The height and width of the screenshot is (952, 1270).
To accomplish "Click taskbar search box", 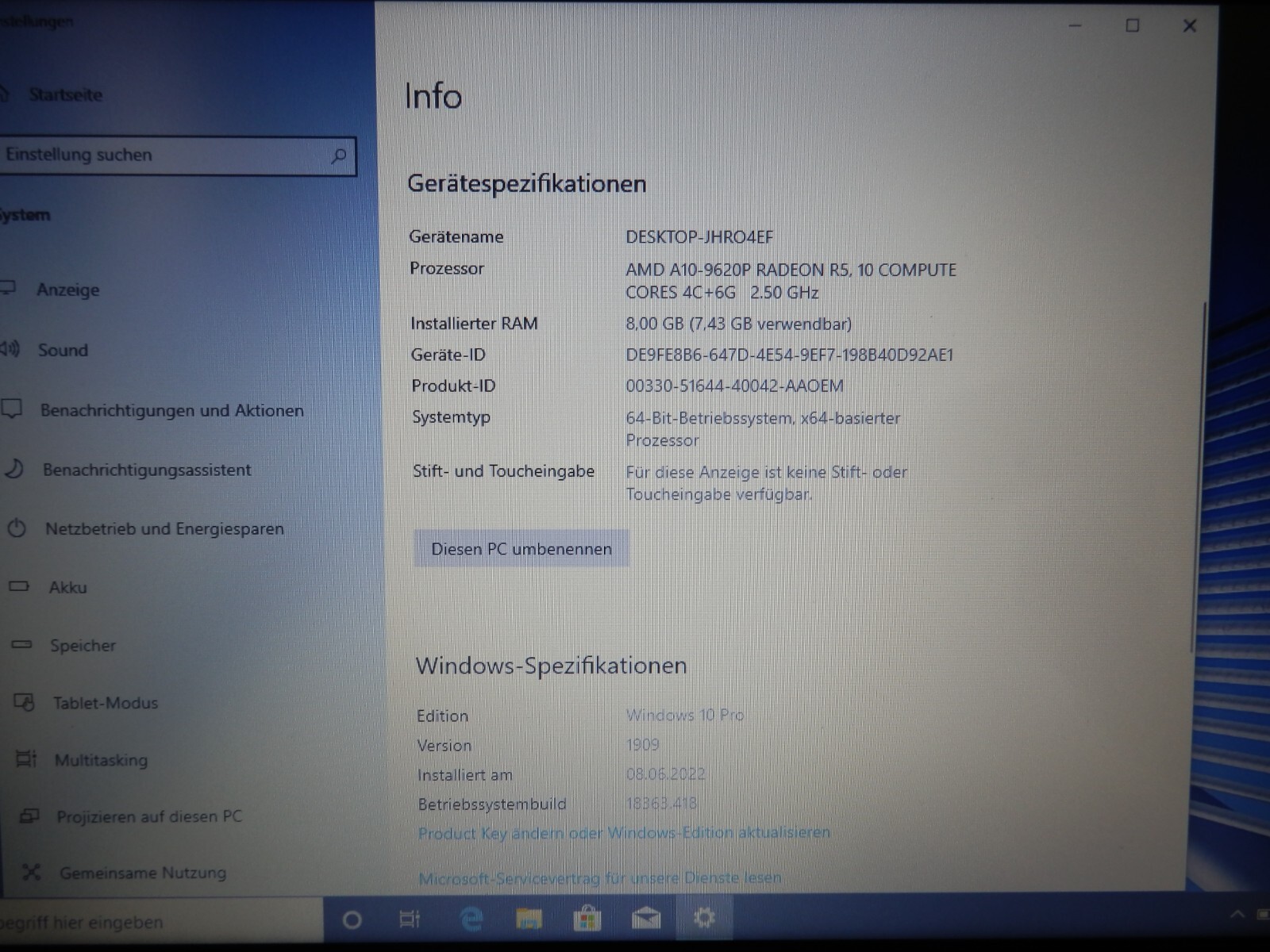I will (x=162, y=922).
